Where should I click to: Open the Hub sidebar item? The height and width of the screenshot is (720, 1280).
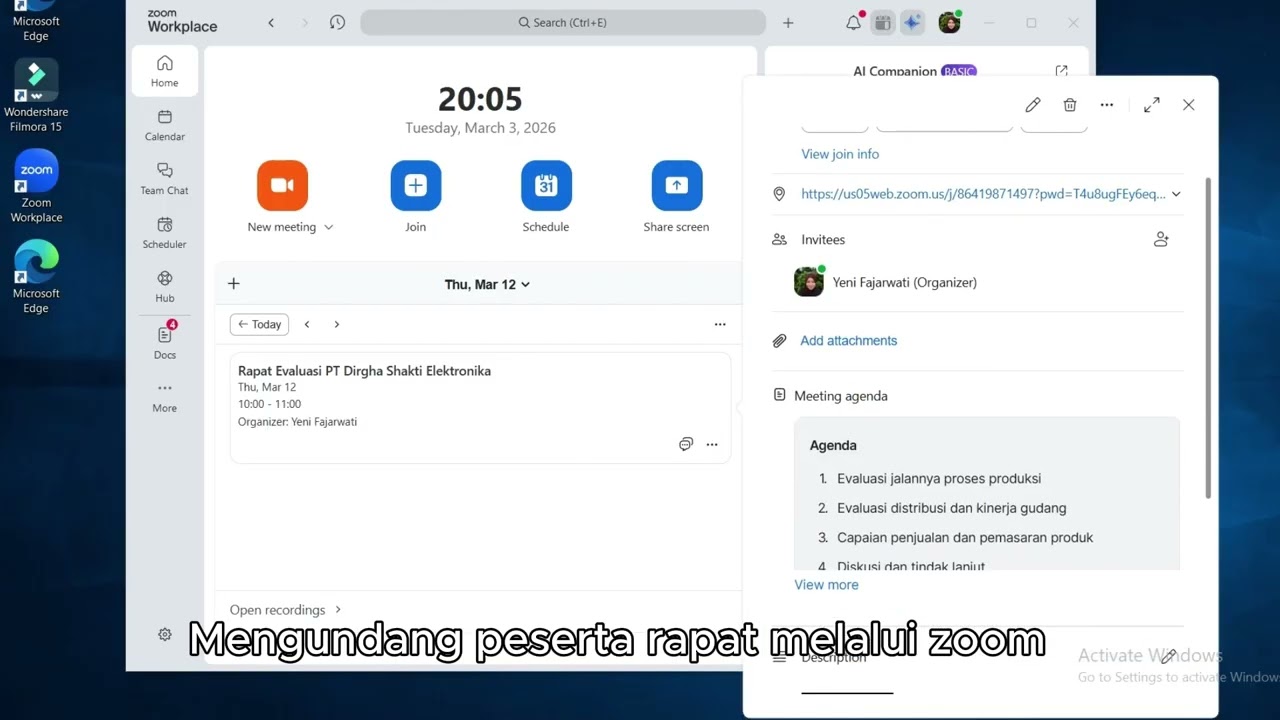165,287
